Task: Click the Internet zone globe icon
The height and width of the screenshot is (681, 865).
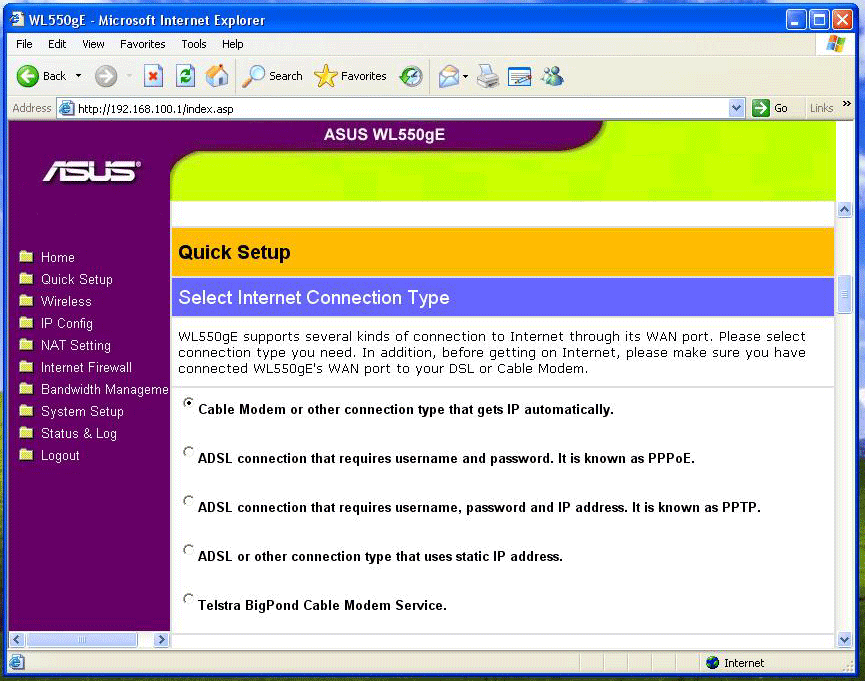Action: [712, 662]
